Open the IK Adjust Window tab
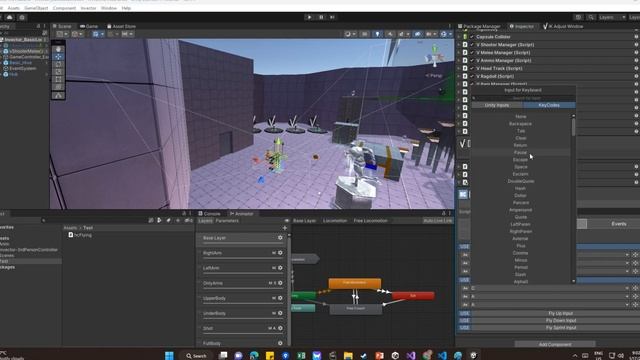 [x=563, y=26]
